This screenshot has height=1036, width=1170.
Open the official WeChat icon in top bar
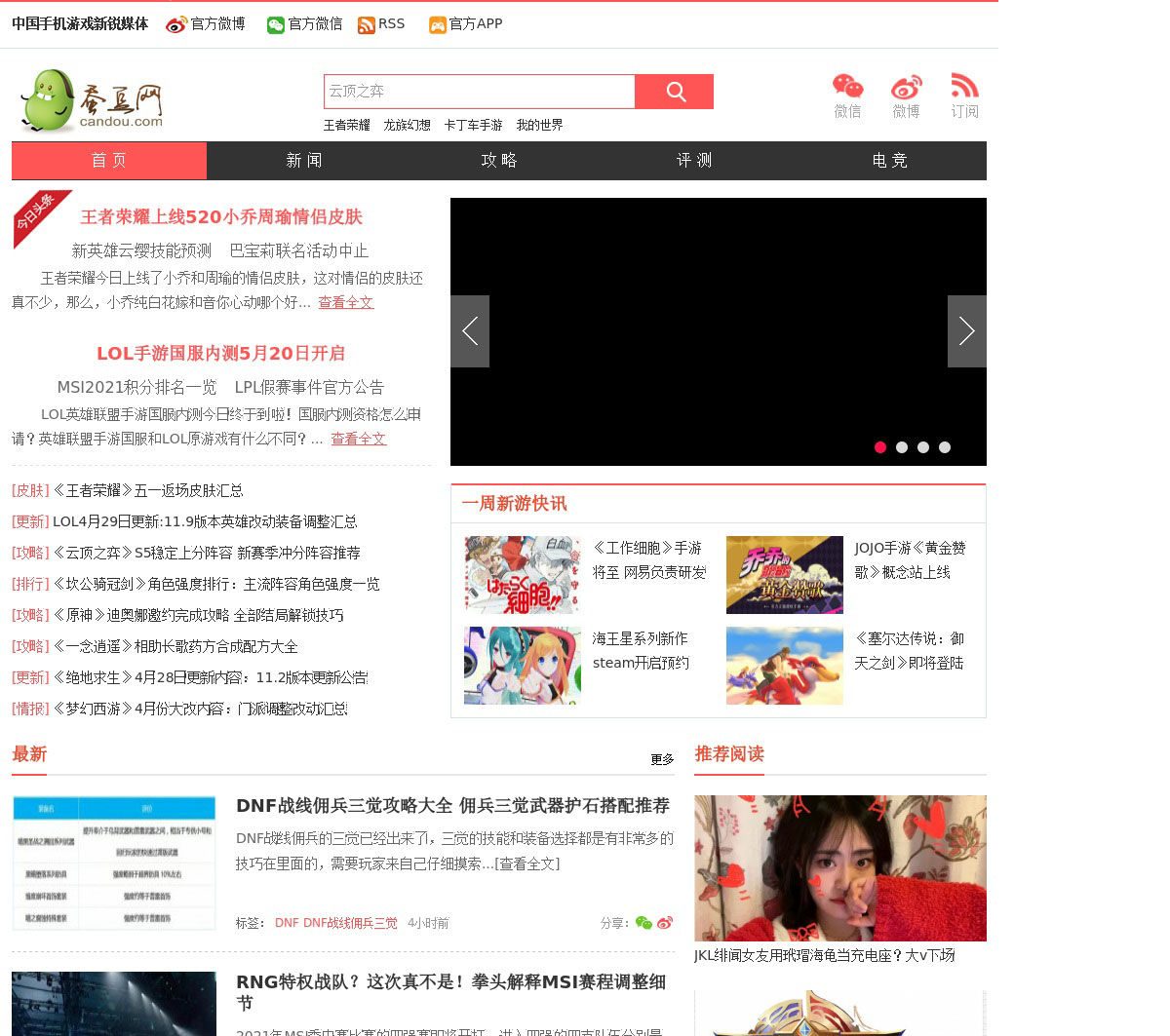(276, 24)
